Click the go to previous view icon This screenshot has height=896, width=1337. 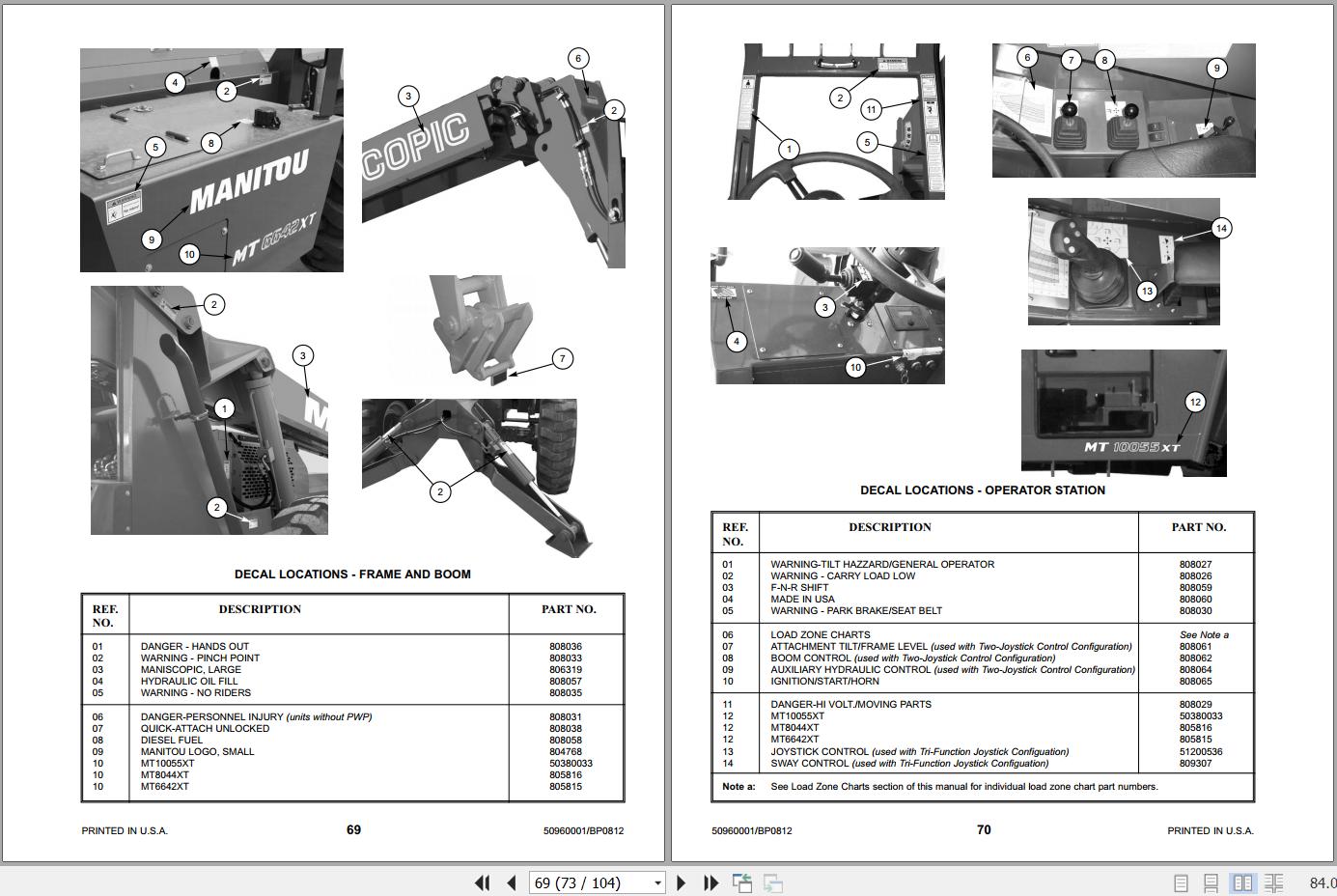(742, 882)
